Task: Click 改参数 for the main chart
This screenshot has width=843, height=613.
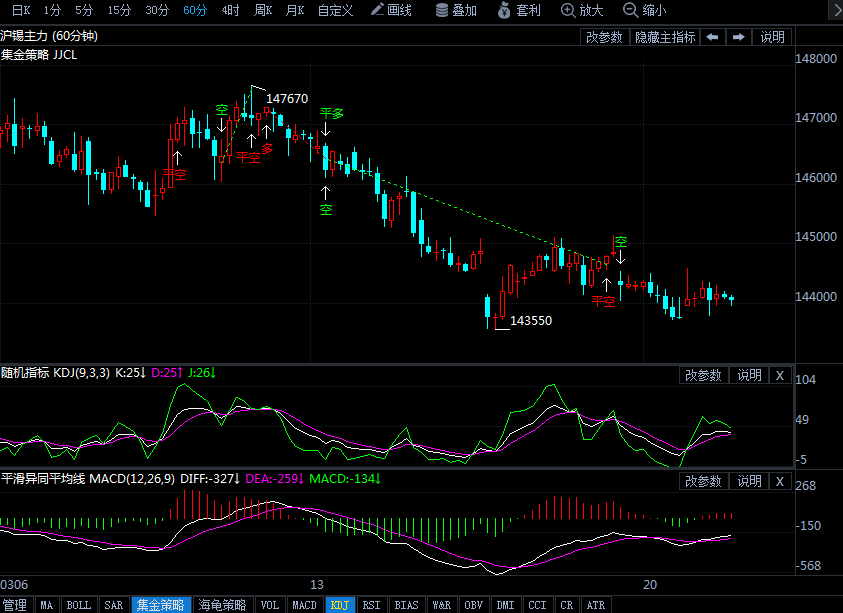Action: point(604,37)
